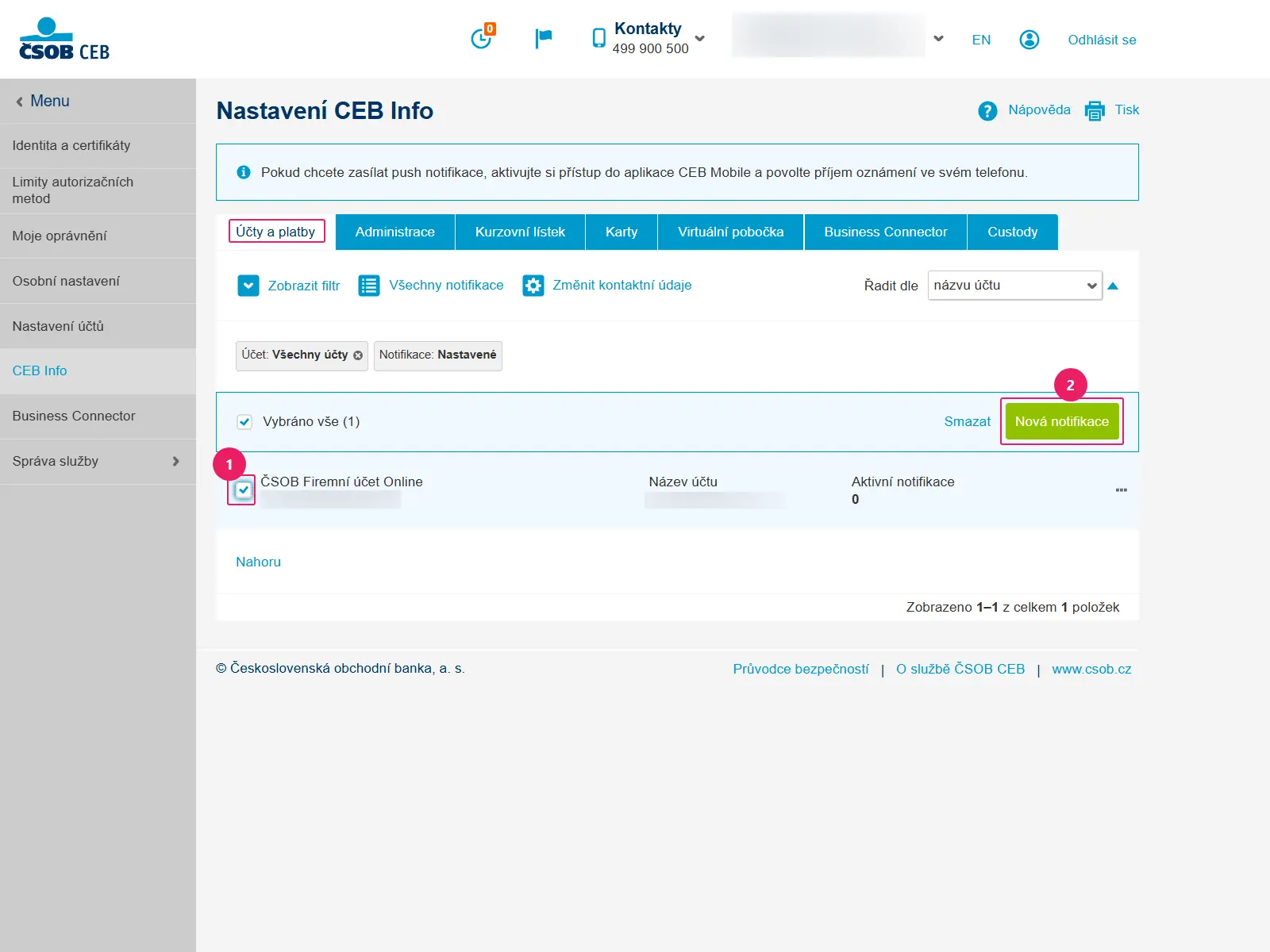Click the info icon in the notice banner
Viewport: 1270px width, 952px height.
(244, 172)
